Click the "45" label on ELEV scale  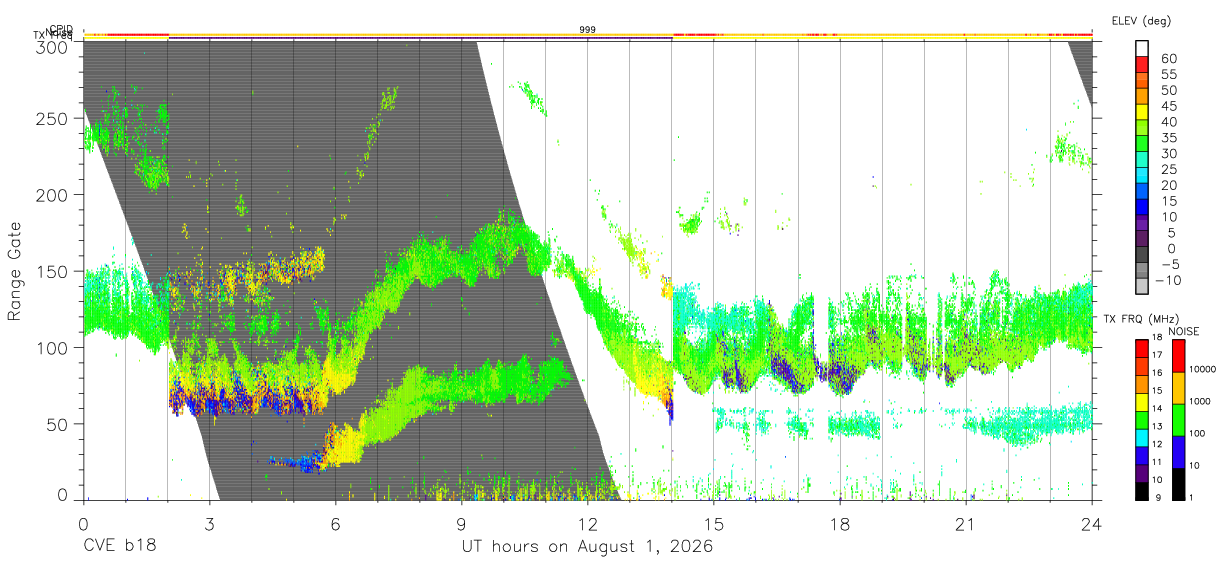1168,106
